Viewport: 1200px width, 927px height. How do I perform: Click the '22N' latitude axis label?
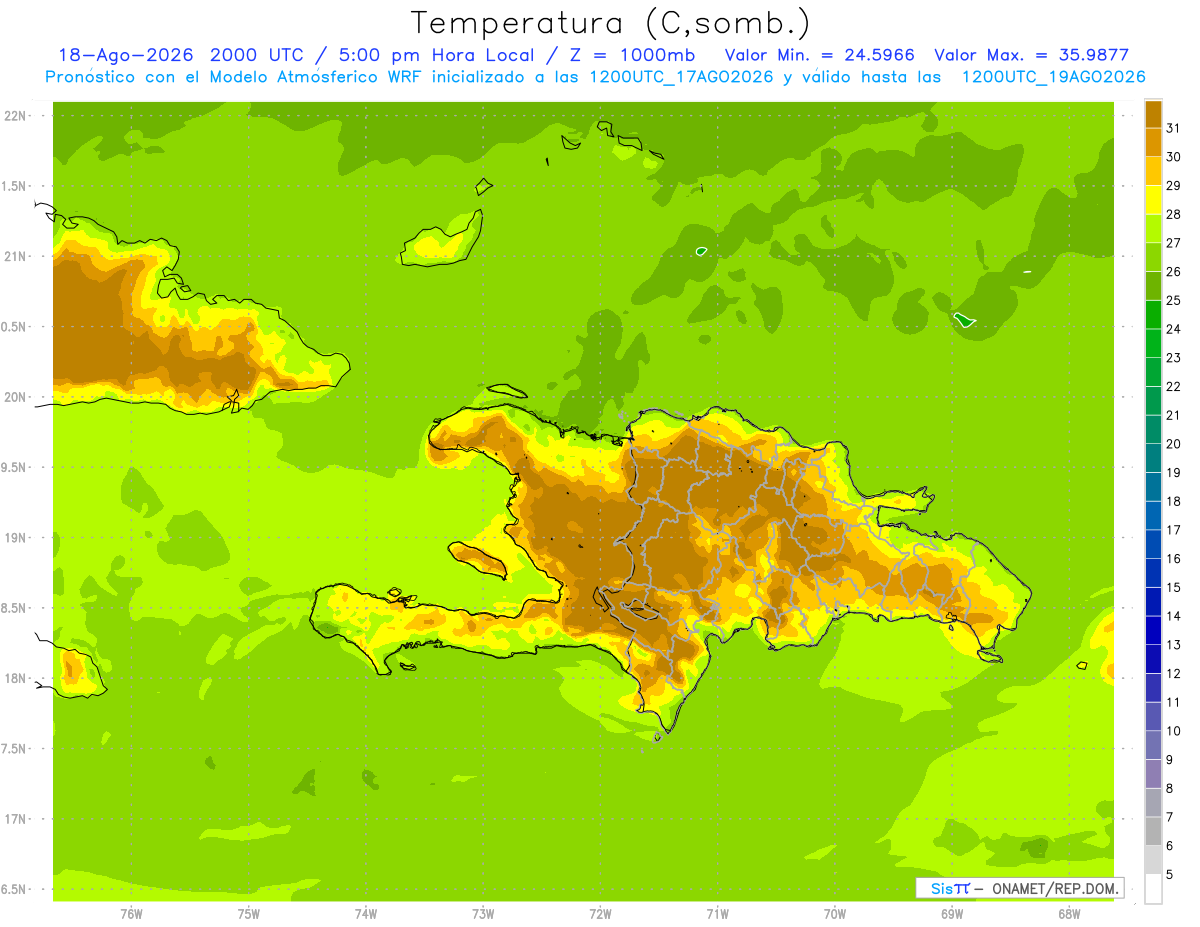tap(16, 116)
